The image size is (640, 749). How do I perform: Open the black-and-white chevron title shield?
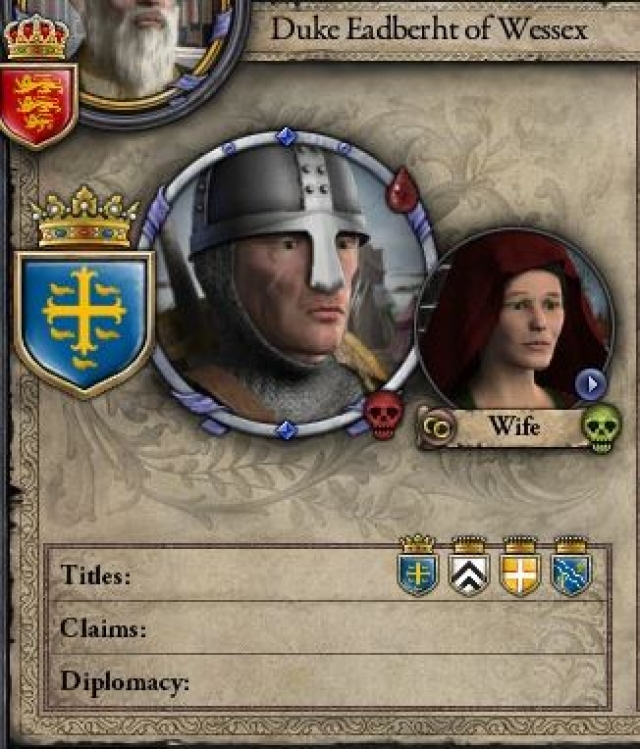[x=469, y=567]
